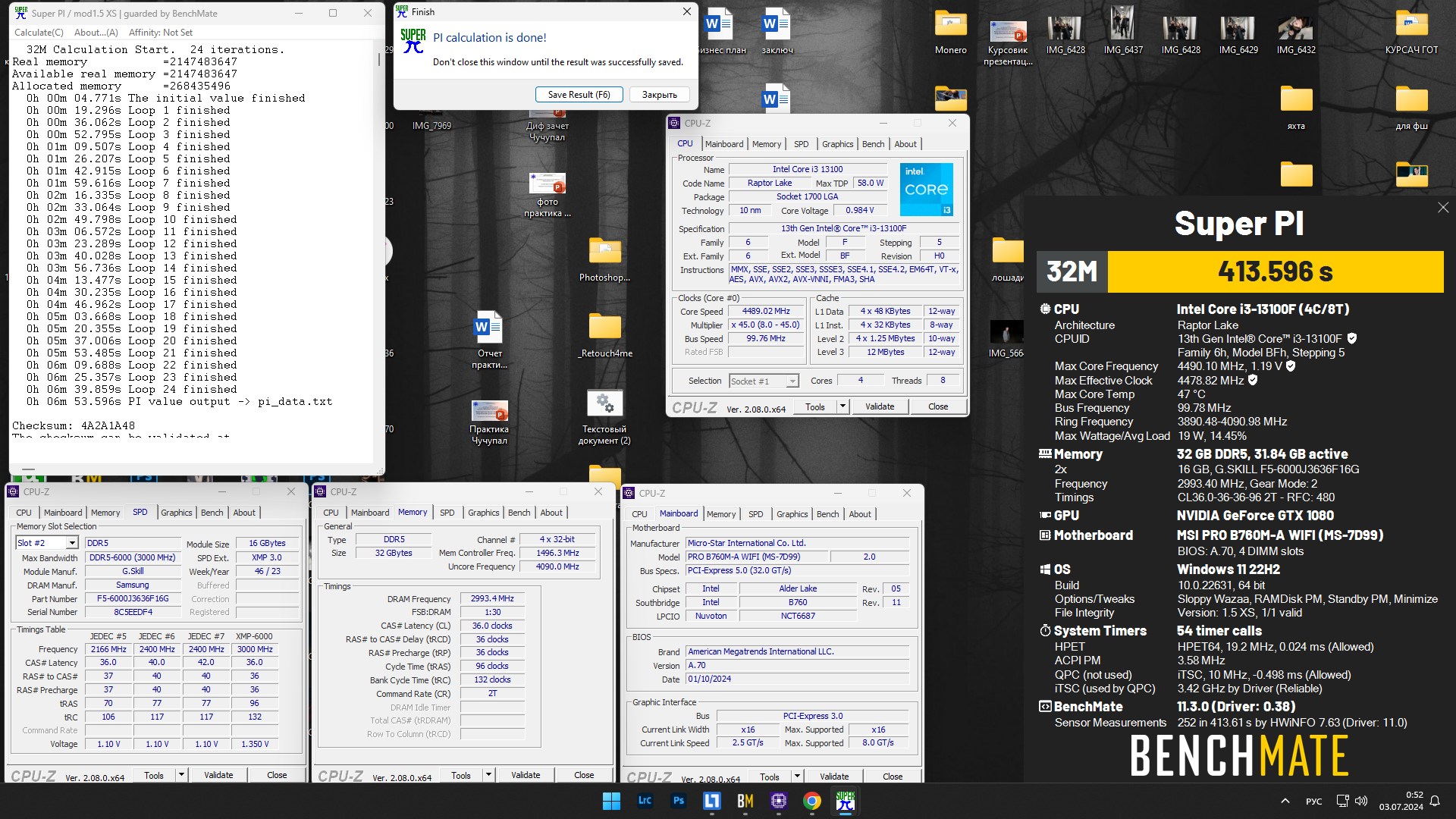The width and height of the screenshot is (1456, 819).
Task: Open Photoshop from the taskbar
Action: tap(678, 801)
